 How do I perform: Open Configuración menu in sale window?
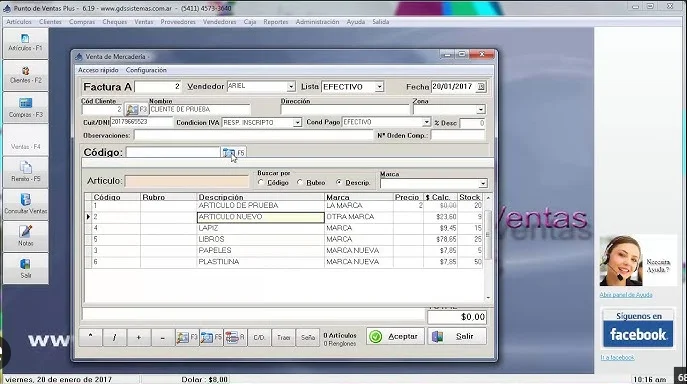(x=146, y=70)
